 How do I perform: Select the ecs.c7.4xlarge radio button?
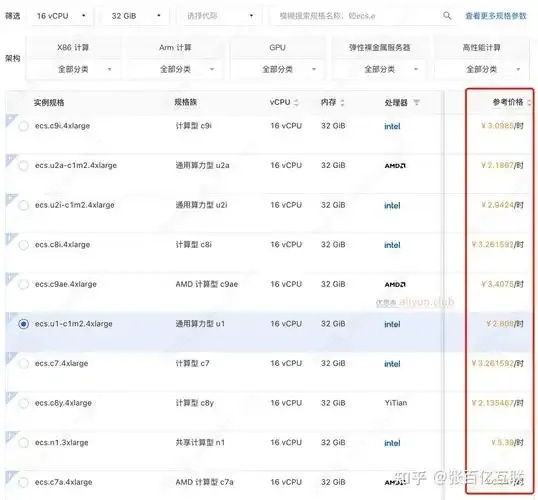tap(23, 363)
